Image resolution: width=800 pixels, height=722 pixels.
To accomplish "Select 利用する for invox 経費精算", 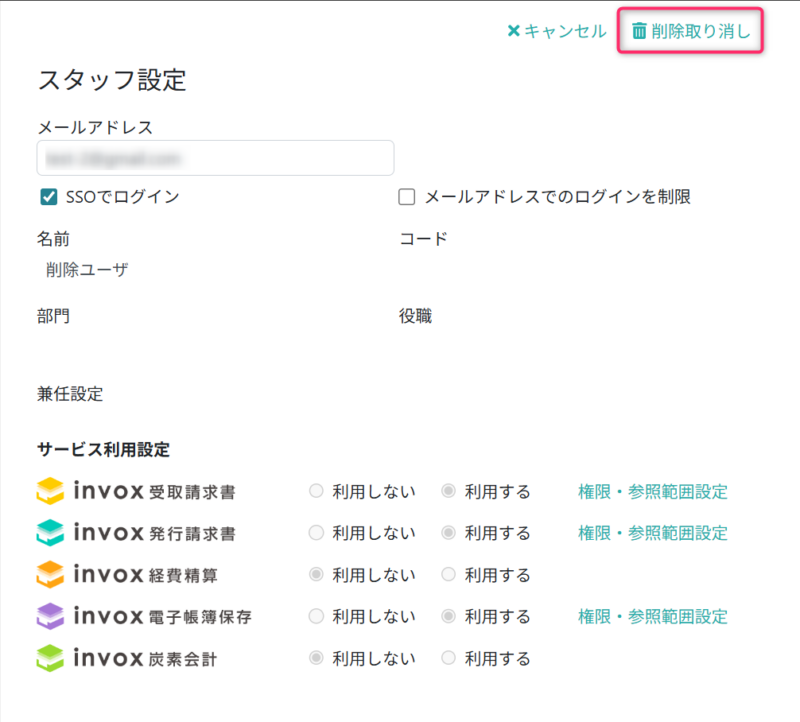I will pyautogui.click(x=449, y=575).
